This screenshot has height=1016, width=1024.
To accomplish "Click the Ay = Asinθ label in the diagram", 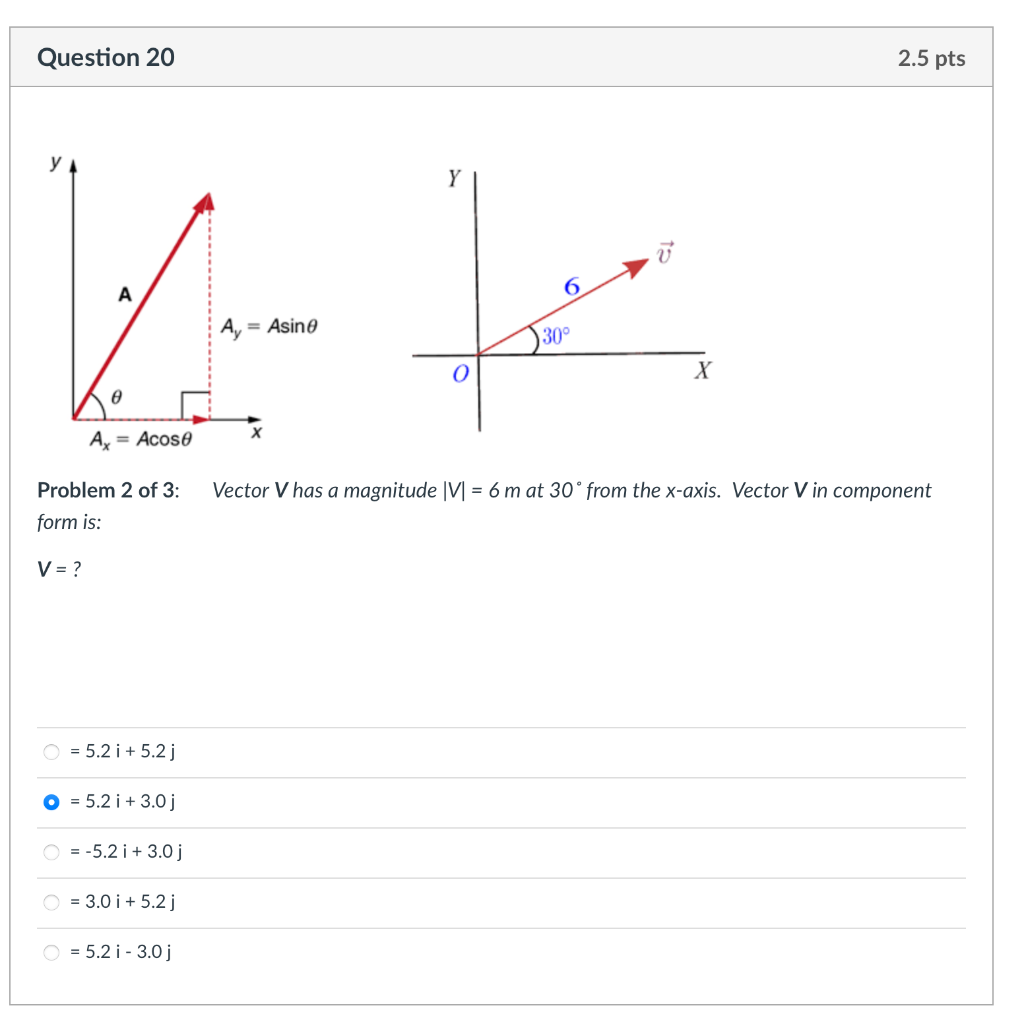I will pos(269,326).
